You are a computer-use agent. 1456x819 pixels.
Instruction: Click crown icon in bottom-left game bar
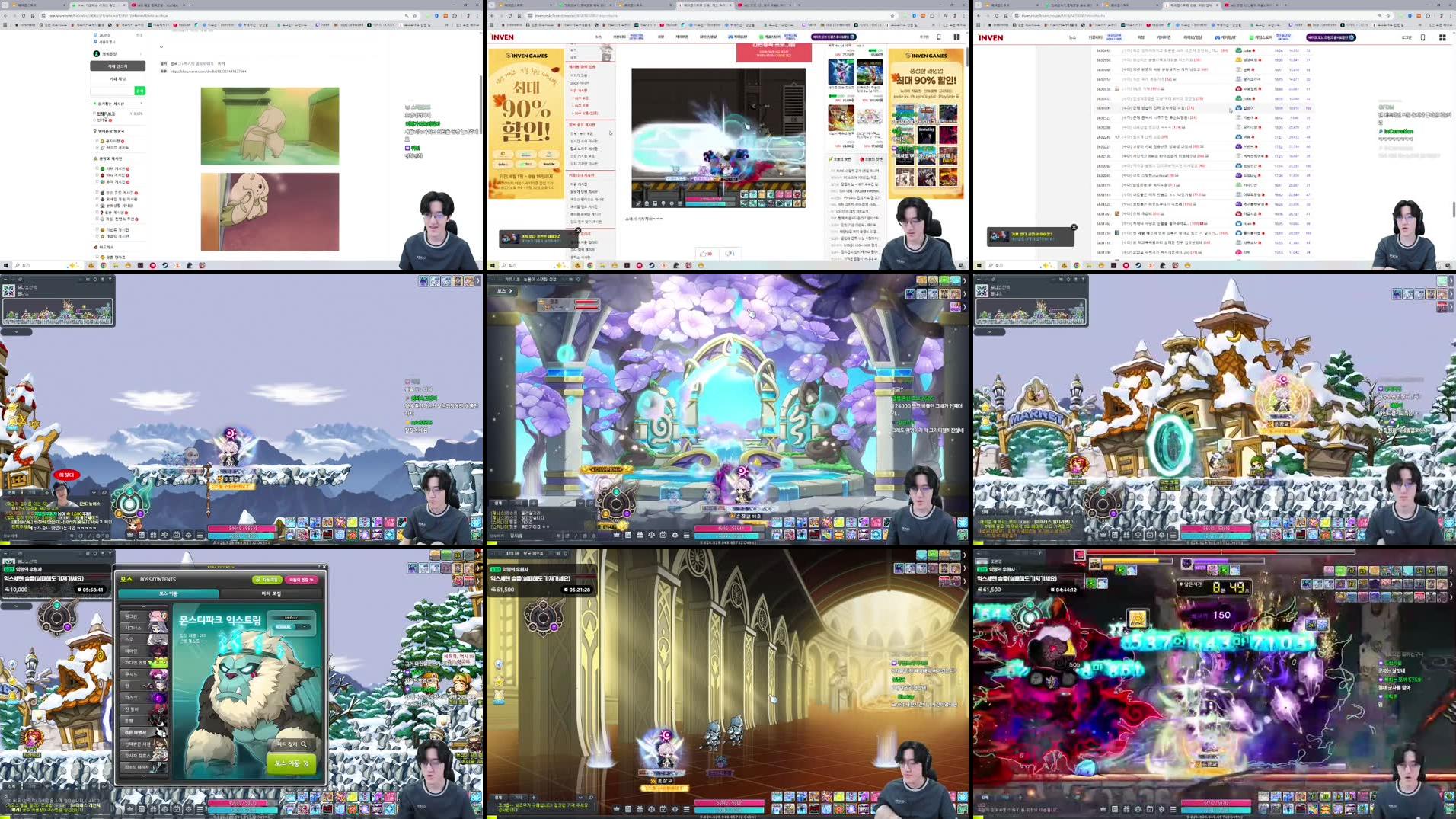pos(129,809)
